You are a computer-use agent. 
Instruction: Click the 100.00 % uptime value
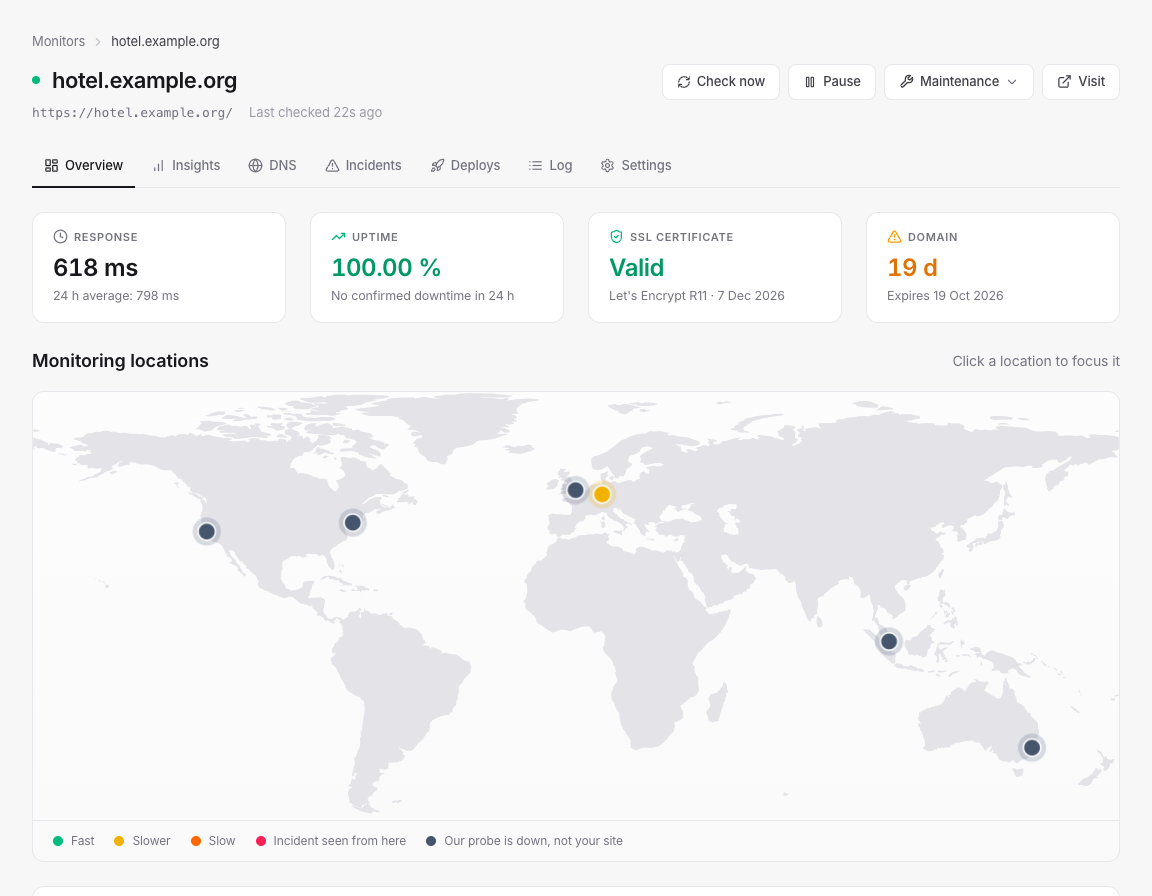[x=386, y=267]
